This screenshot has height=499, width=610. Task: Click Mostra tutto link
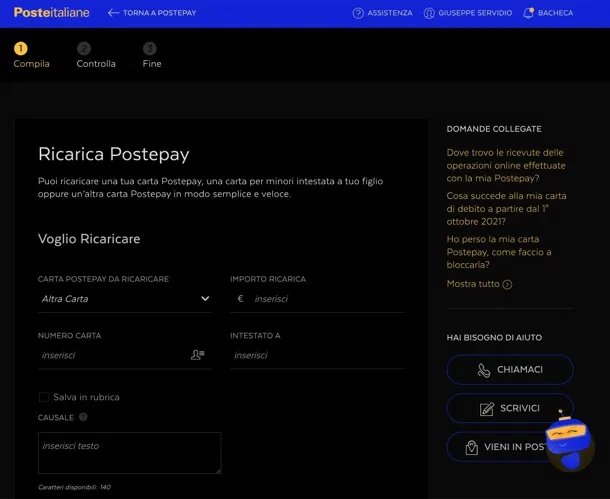point(473,284)
